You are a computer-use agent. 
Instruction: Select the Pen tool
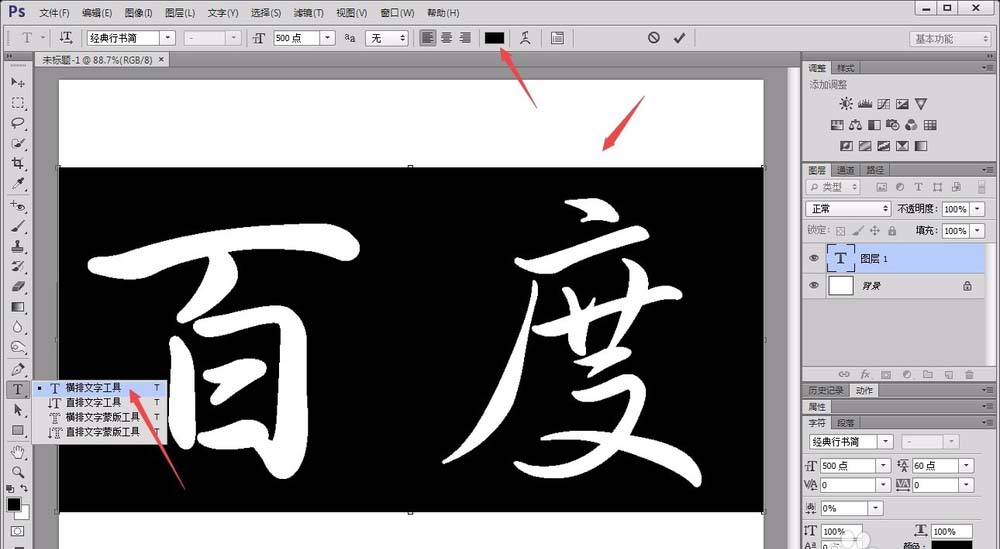17,369
